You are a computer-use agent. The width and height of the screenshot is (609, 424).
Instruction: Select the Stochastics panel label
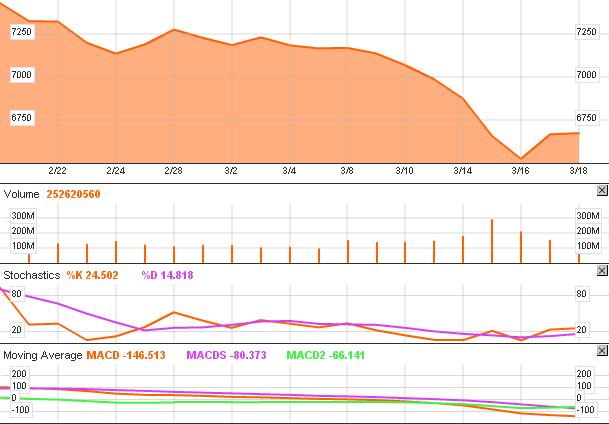click(31, 274)
